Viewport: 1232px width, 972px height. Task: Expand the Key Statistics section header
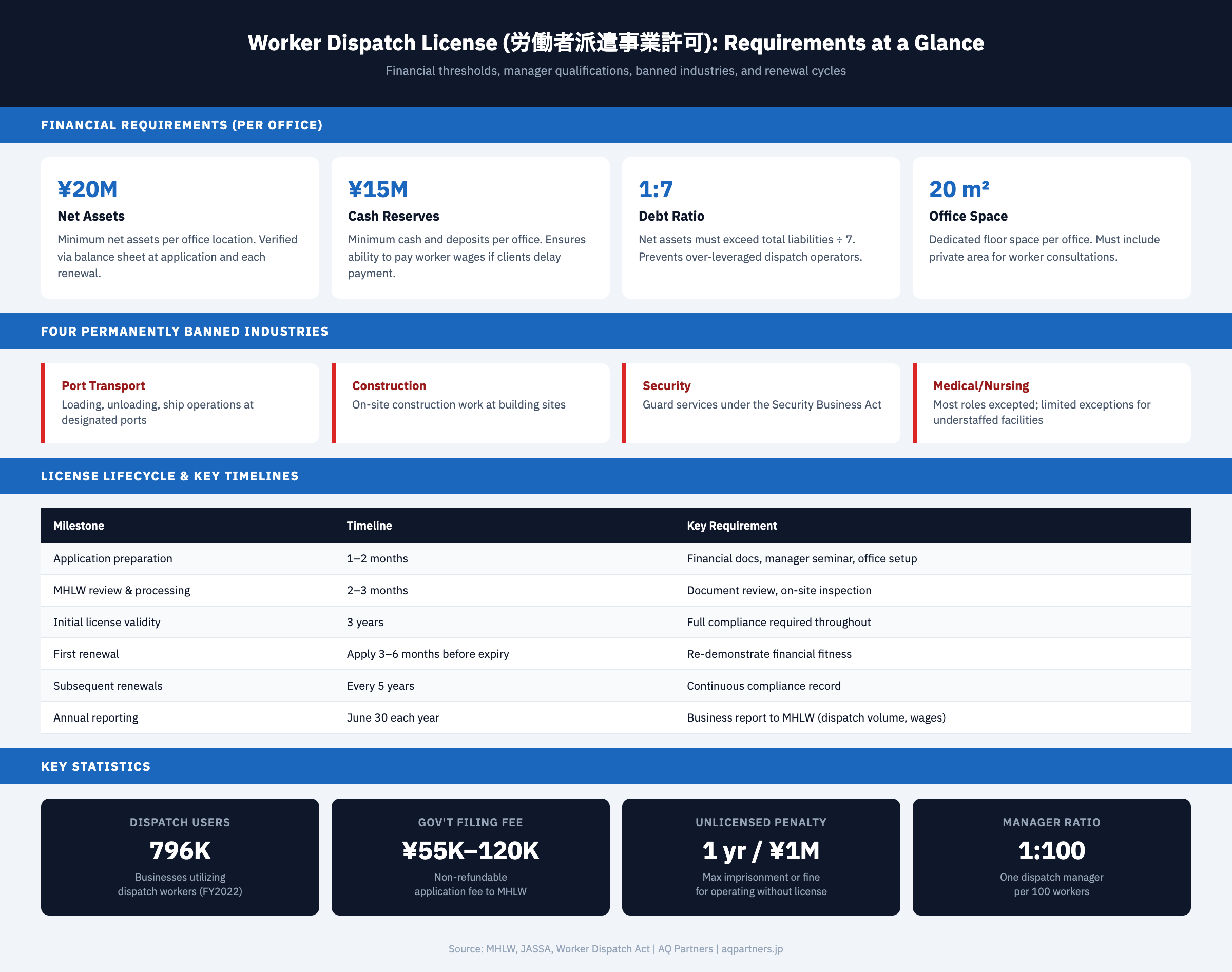pos(95,766)
